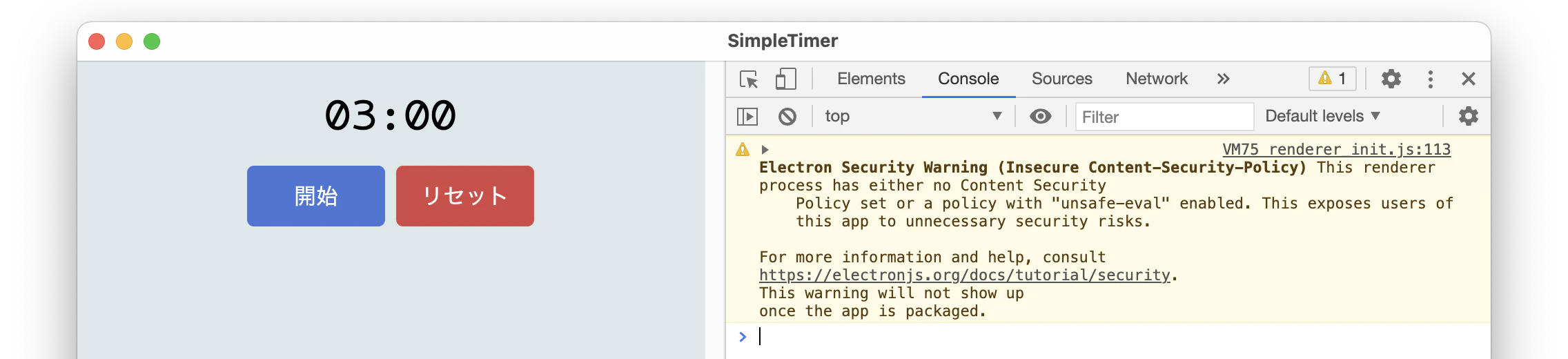Open the Default levels dropdown
Viewport: 1568px width, 359px height.
[x=1322, y=116]
